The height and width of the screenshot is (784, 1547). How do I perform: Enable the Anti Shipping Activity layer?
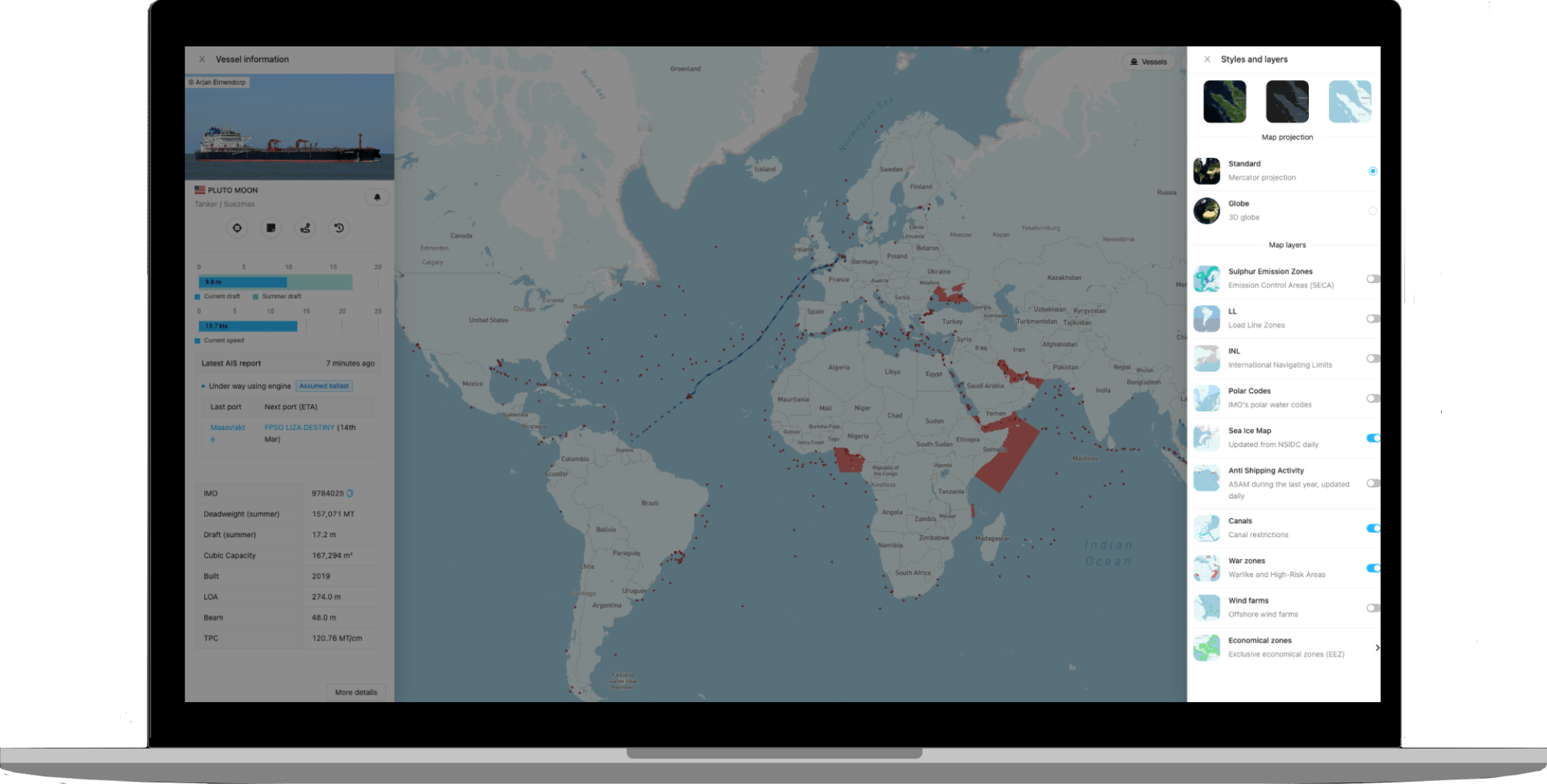pyautogui.click(x=1373, y=483)
